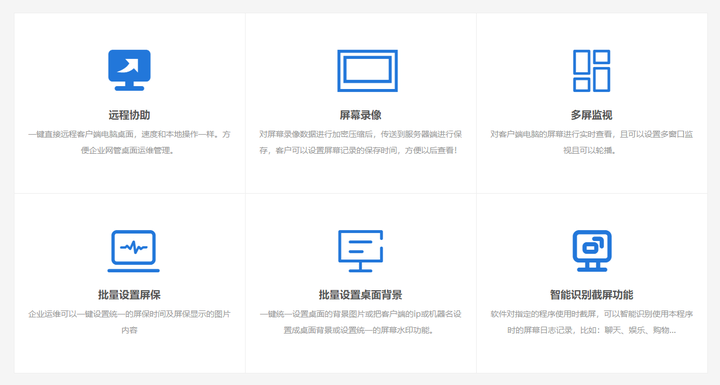Open the 智能识别截屏功能 heading
This screenshot has width=720, height=385.
click(x=591, y=294)
